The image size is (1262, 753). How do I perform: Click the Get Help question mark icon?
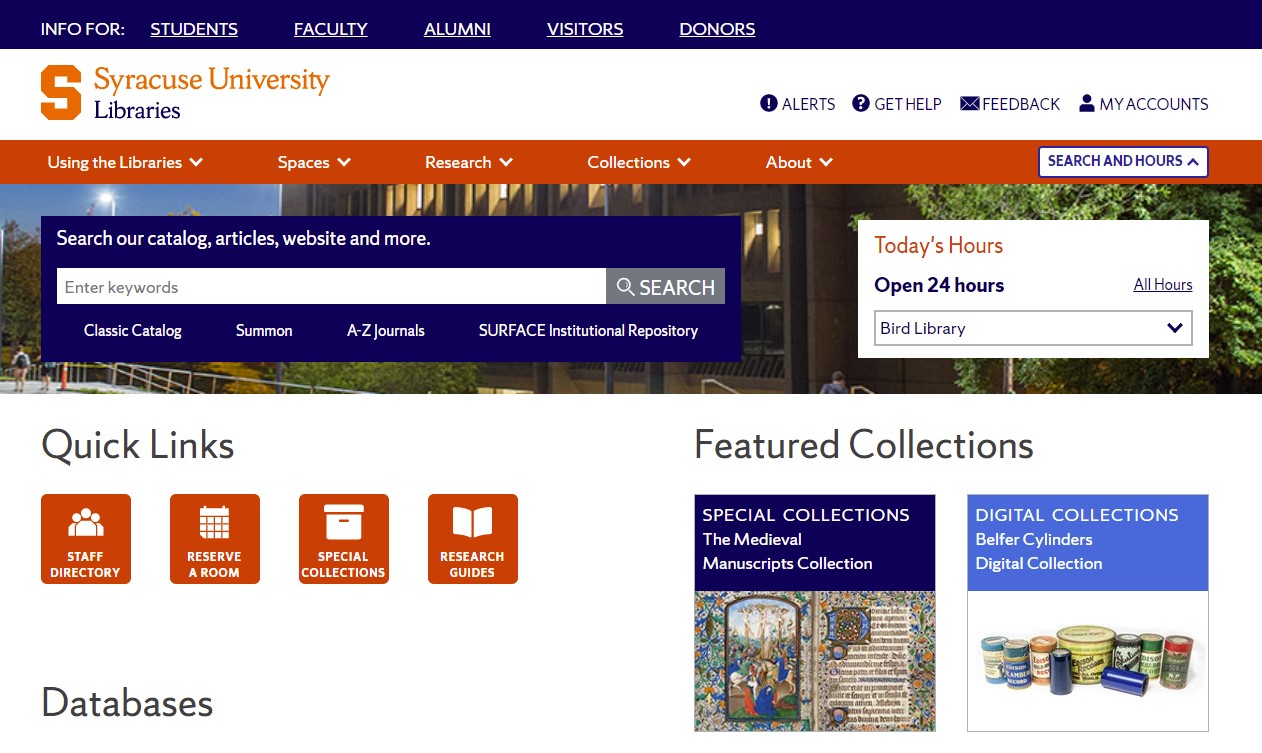(x=861, y=103)
